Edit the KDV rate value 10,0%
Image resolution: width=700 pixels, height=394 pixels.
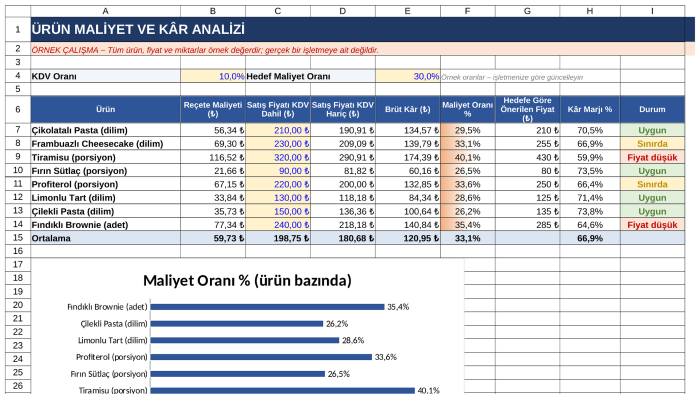(x=213, y=76)
